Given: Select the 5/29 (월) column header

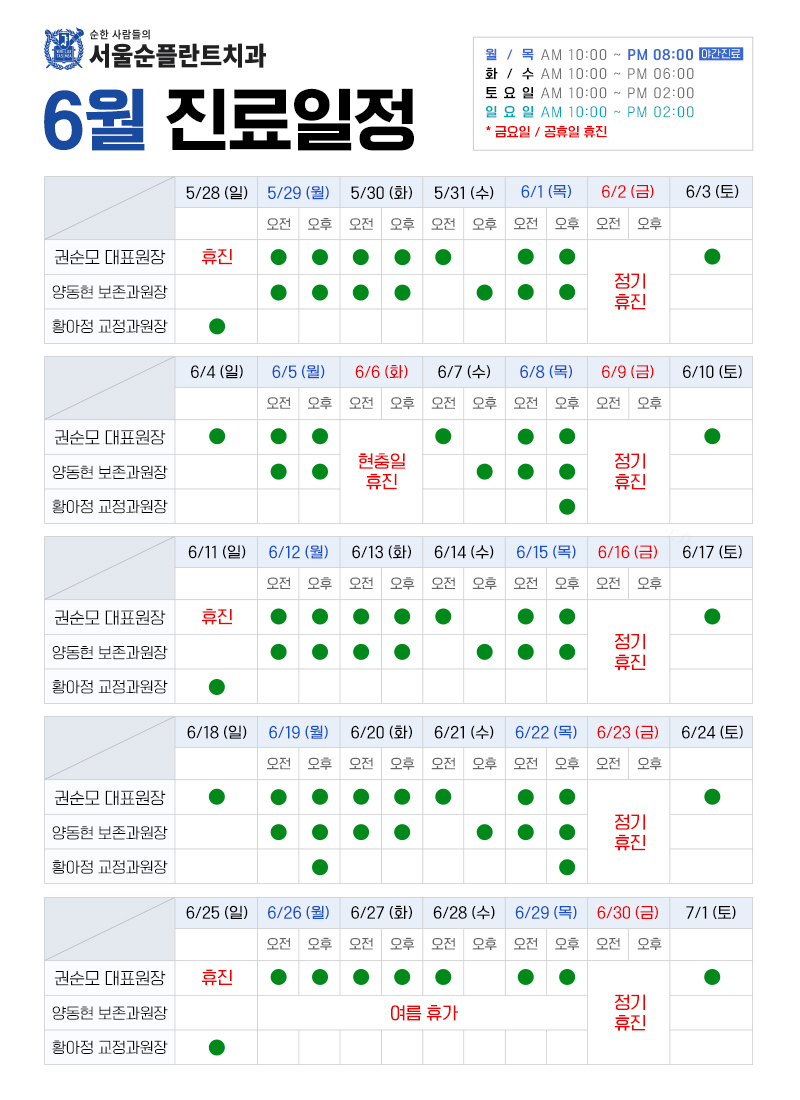Looking at the screenshot, I should (299, 192).
